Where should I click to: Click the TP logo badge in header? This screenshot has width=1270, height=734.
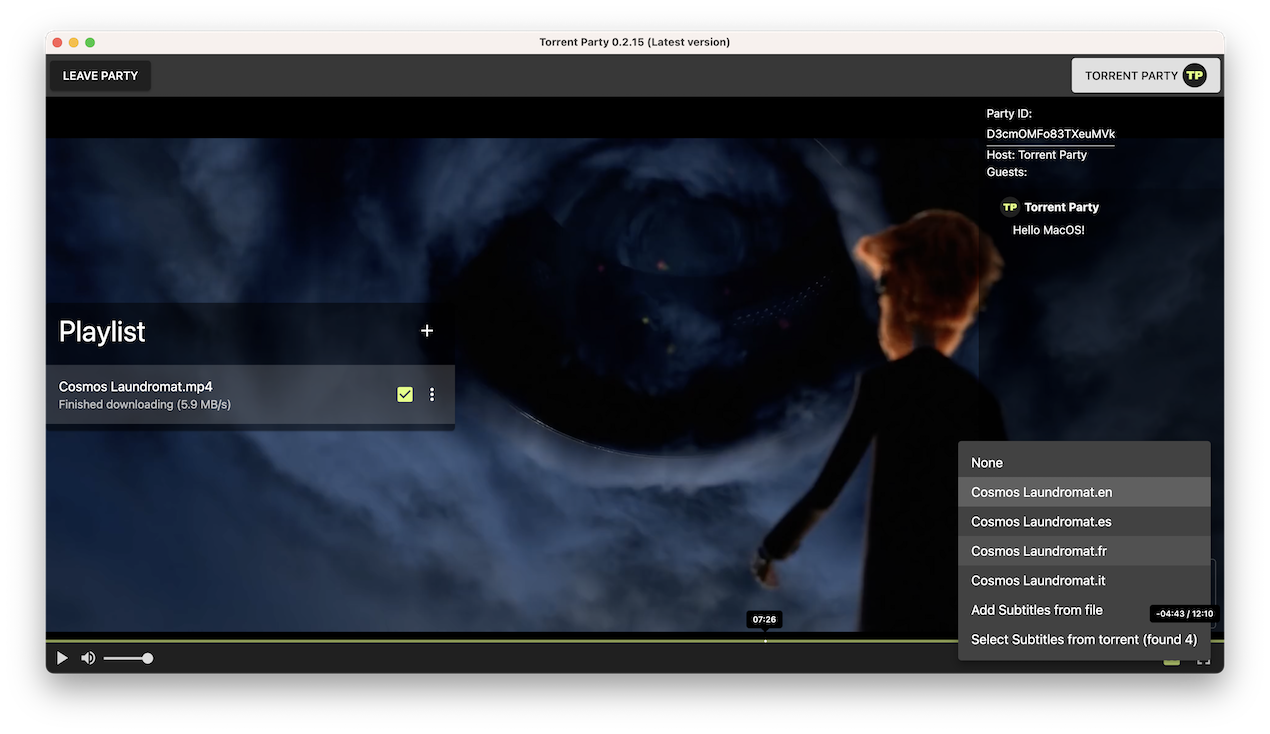click(1194, 76)
